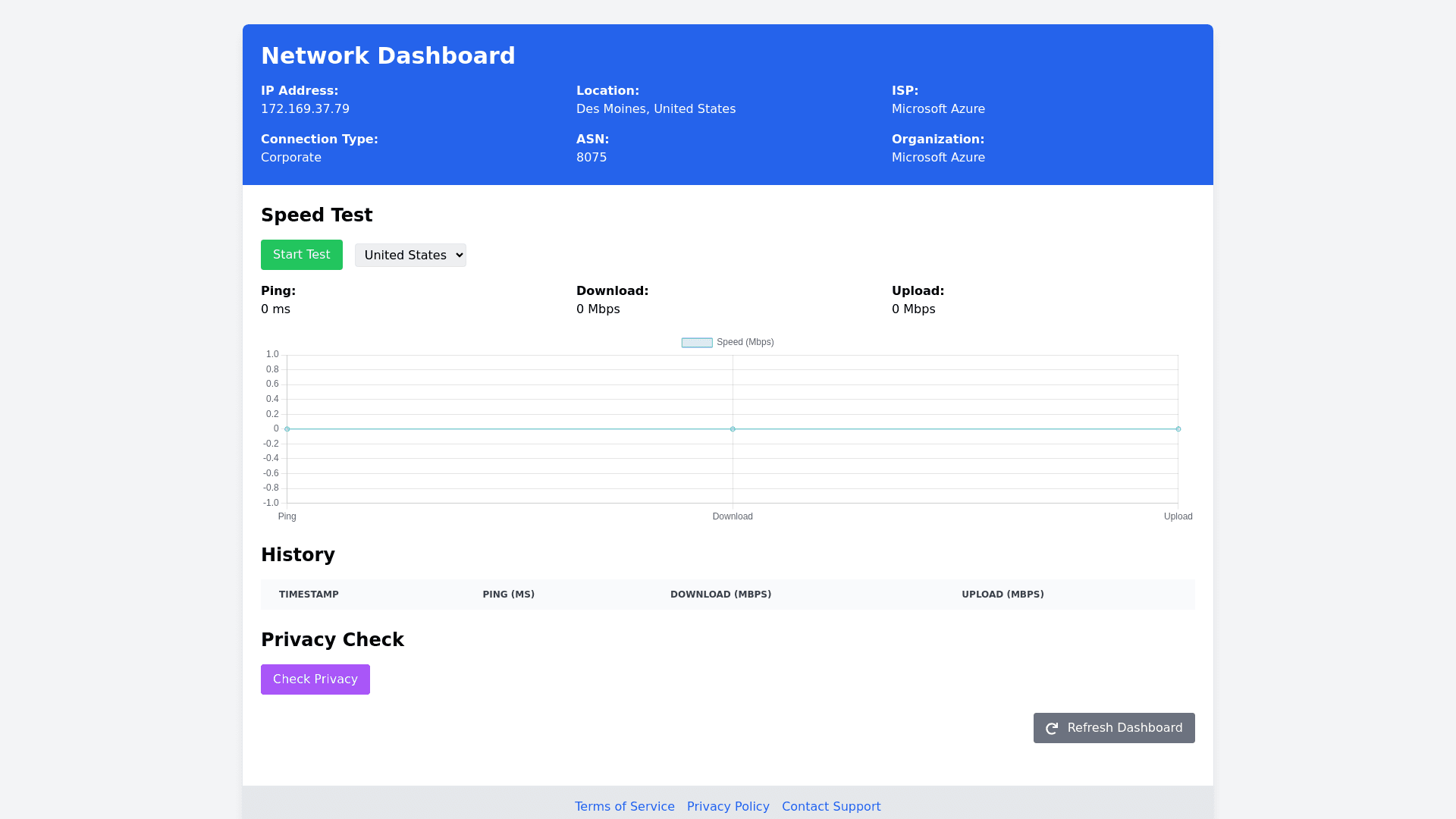
Task: Click the Speed (Mbps) legend label
Action: click(x=745, y=343)
